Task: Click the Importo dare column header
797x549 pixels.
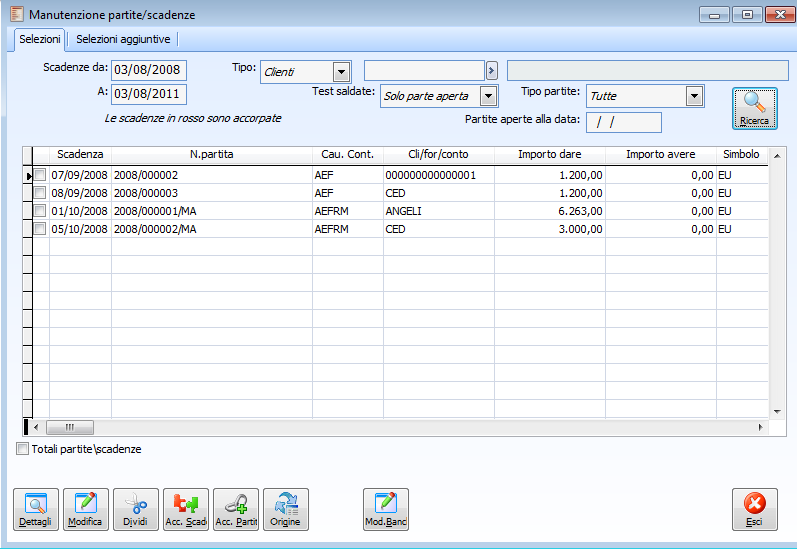Action: click(x=549, y=155)
